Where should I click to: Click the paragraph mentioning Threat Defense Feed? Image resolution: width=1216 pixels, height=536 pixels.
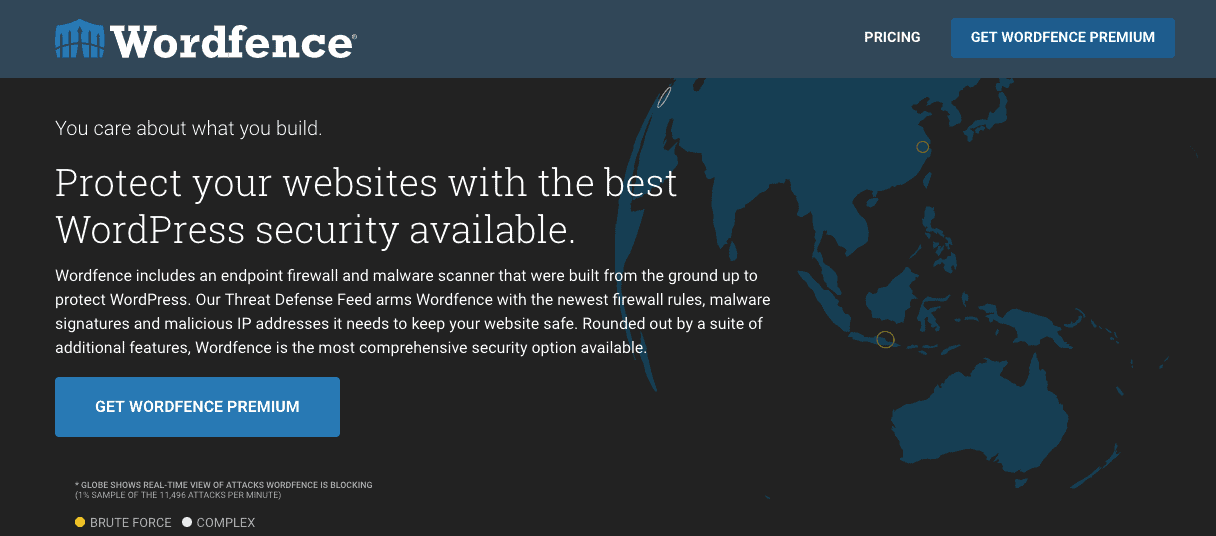pos(413,311)
